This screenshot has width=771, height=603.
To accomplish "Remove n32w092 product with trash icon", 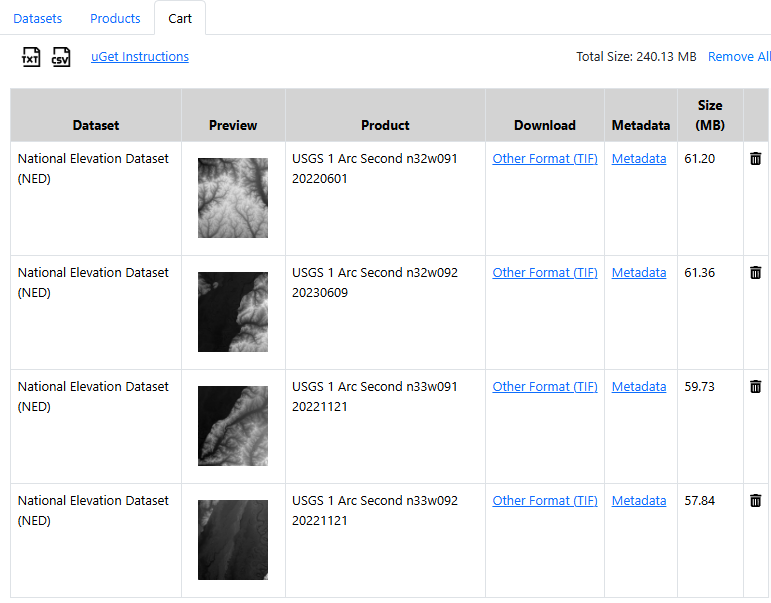I will tap(755, 273).
